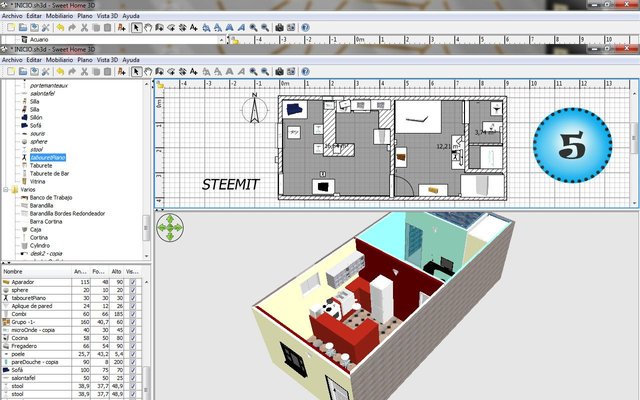Image resolution: width=640 pixels, height=400 pixels.
Task: Click Save home icon in front window toolbar
Action: [34, 71]
